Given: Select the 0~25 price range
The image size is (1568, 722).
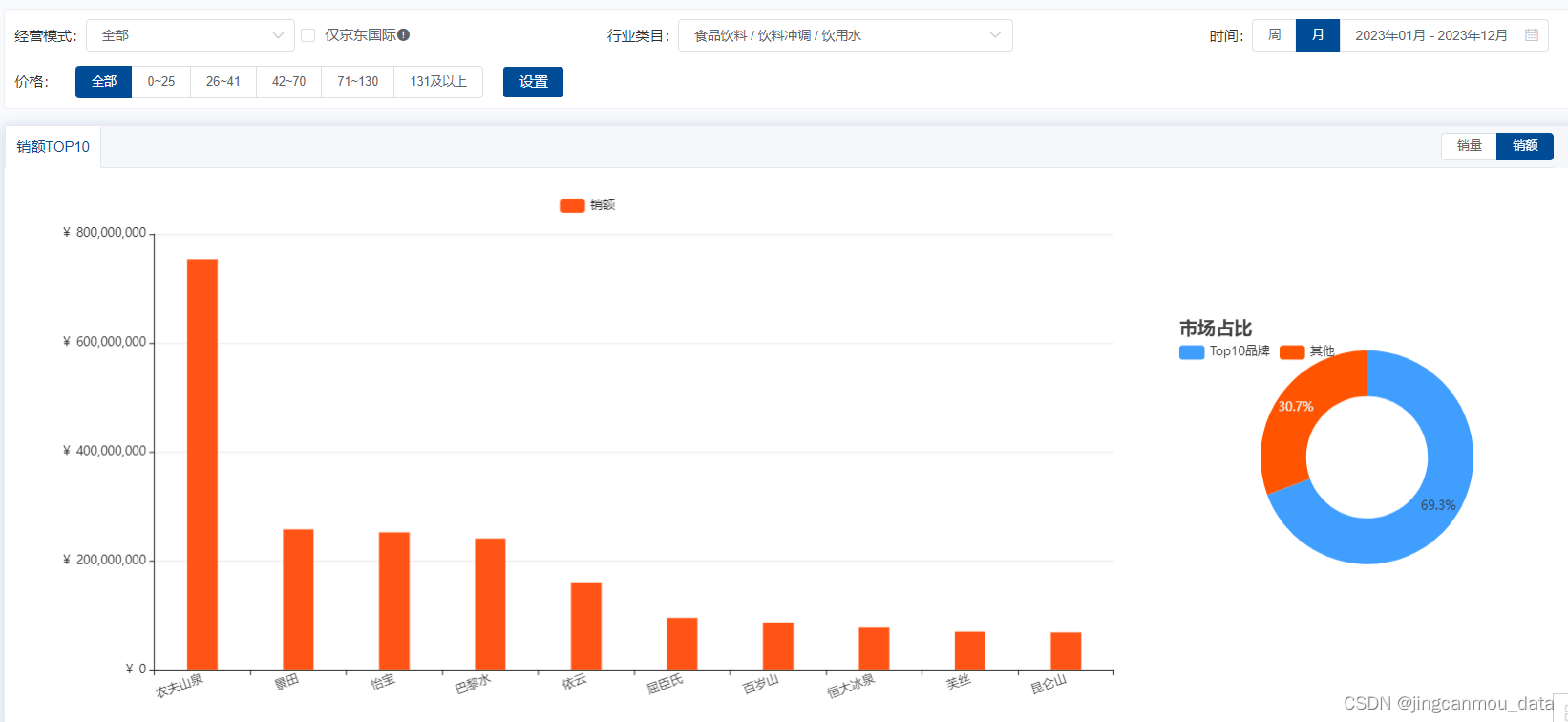Looking at the screenshot, I should 161,82.
